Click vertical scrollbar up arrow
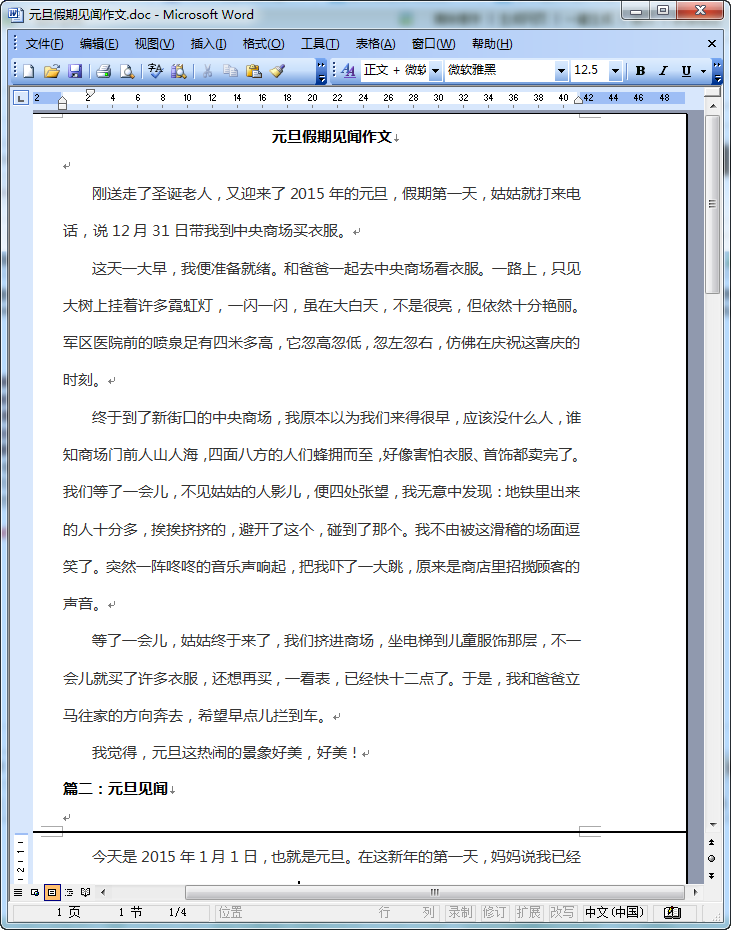Image resolution: width=731 pixels, height=930 pixels. 713,105
